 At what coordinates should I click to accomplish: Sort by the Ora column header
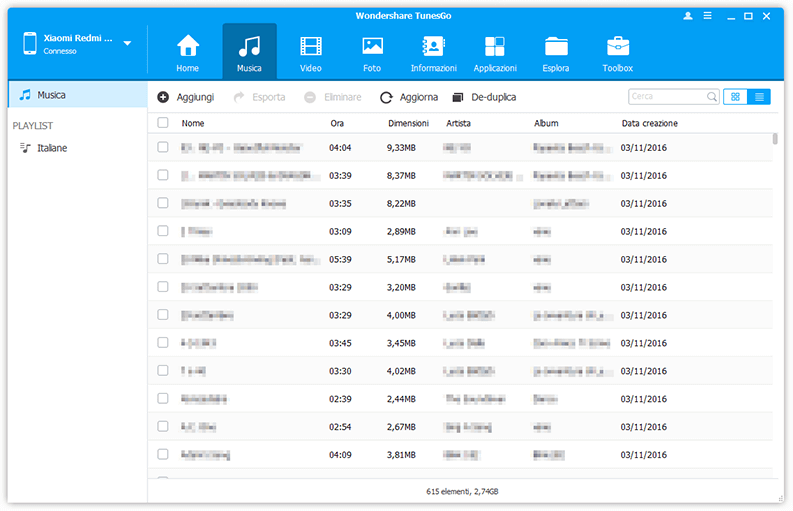click(x=337, y=123)
